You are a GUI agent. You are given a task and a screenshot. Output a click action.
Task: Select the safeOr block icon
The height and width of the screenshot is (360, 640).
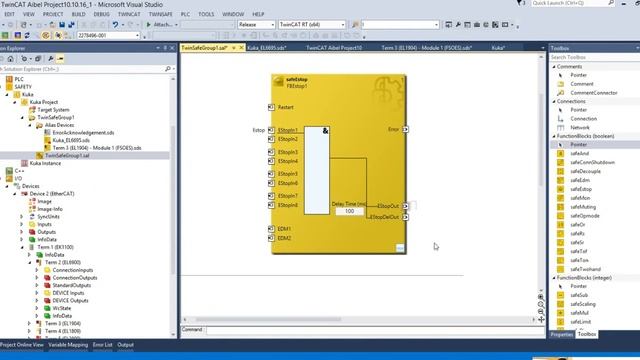coord(560,224)
